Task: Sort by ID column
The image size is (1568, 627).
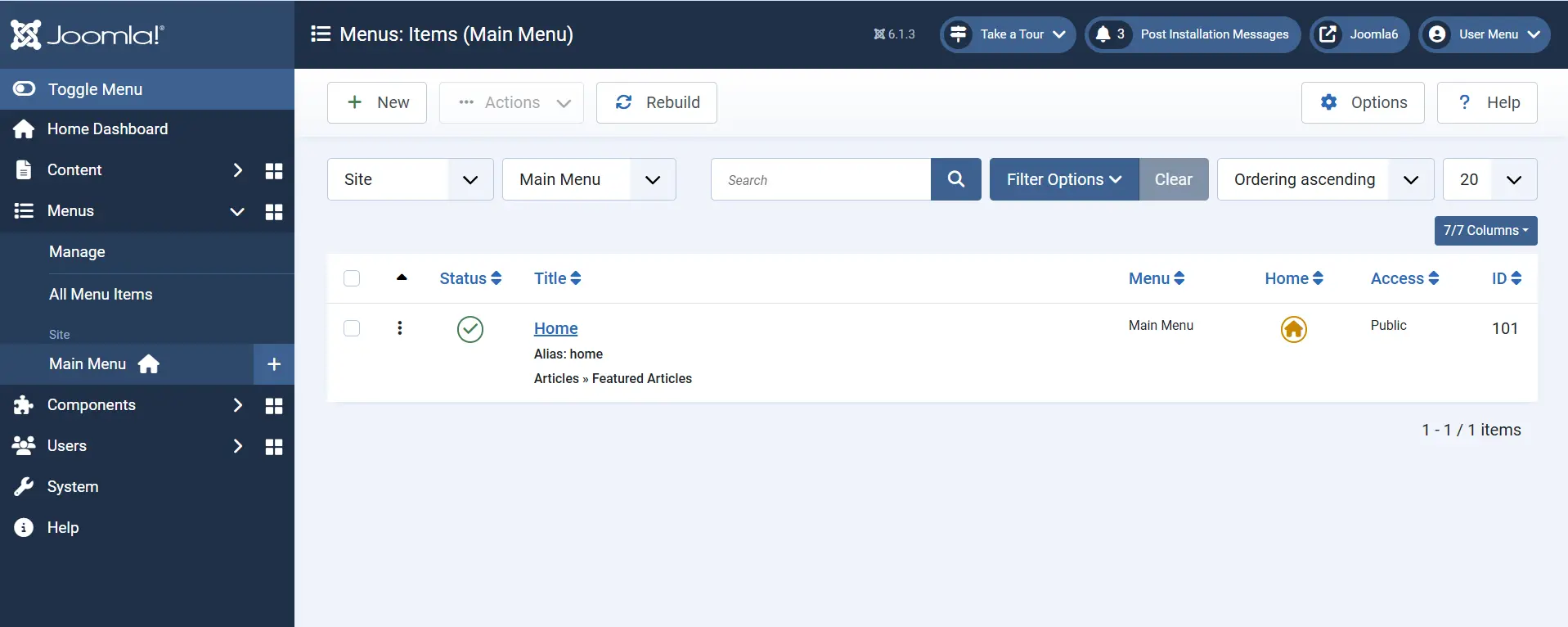Action: (x=1507, y=278)
